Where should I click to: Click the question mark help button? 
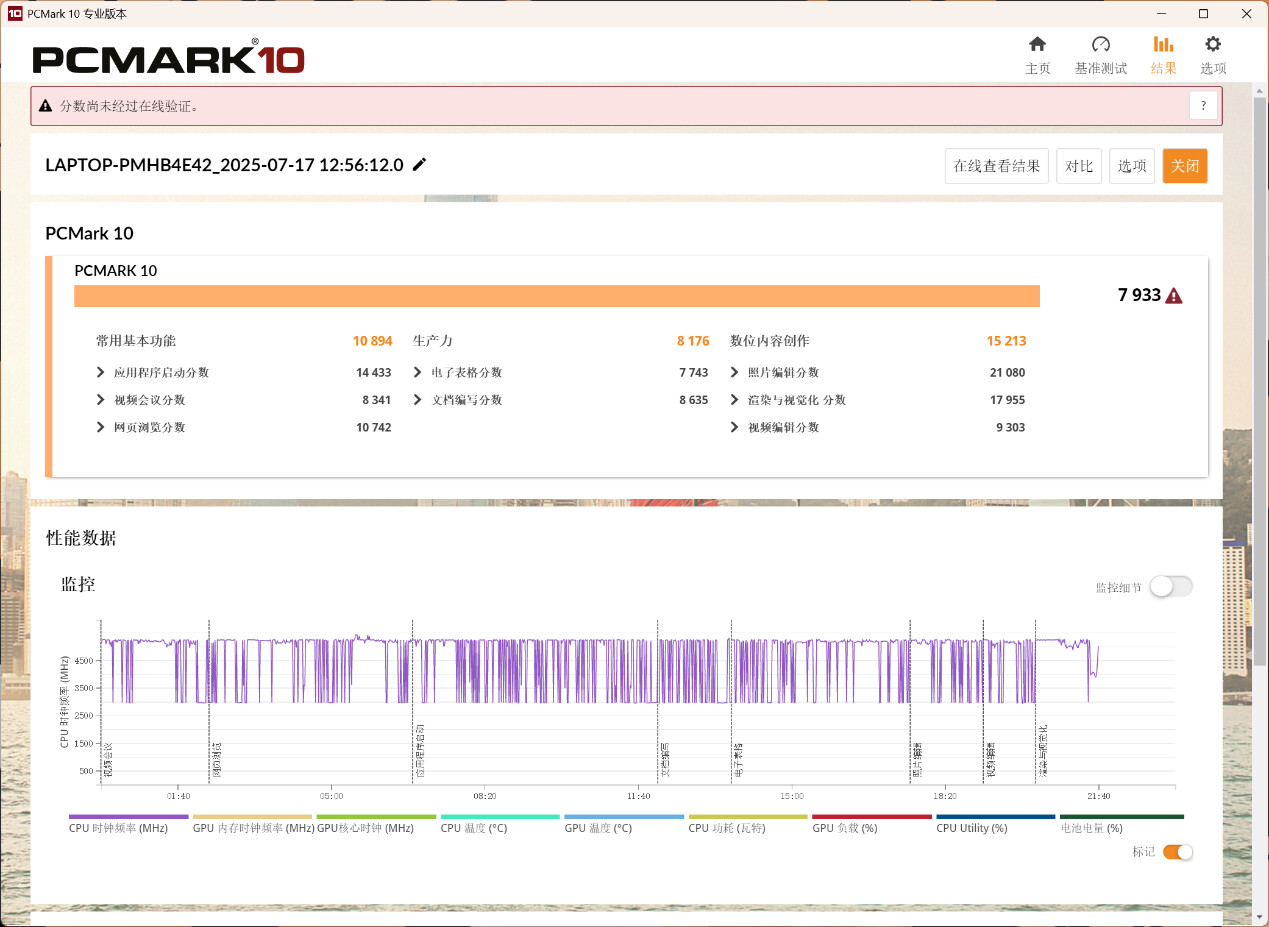[x=1203, y=105]
